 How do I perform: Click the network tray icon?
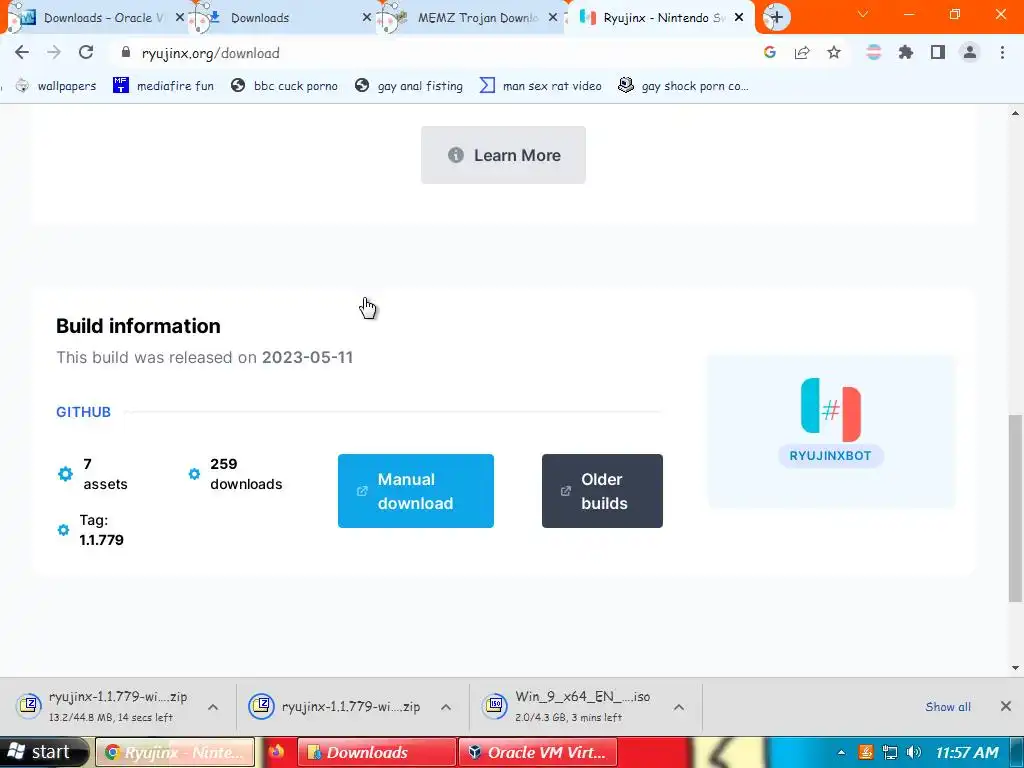889,752
